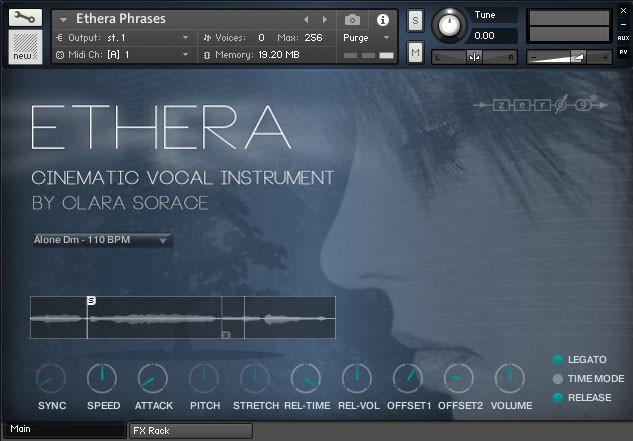Click the PV button on right edge

pyautogui.click(x=624, y=51)
